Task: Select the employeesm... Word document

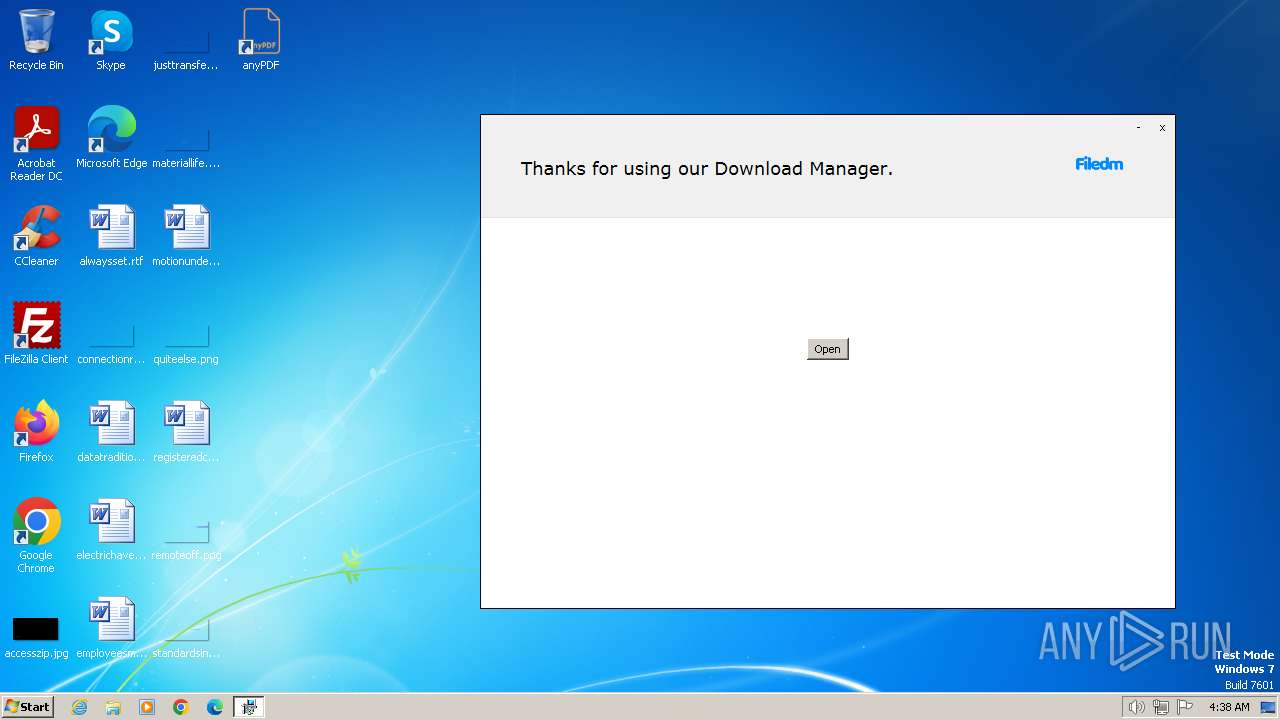Action: [111, 628]
